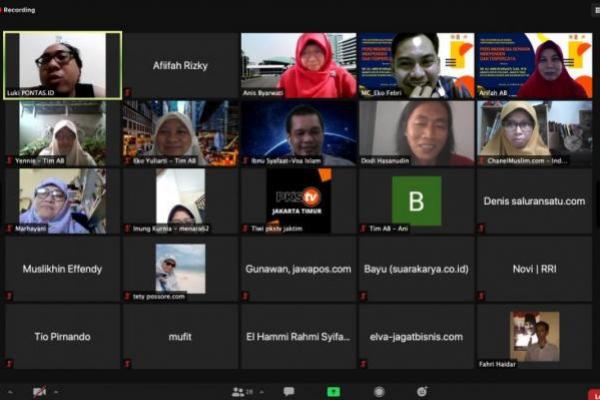Screen dimensions: 600x400
Task: Select Afifah AB's video tile
Action: pyautogui.click(x=535, y=65)
